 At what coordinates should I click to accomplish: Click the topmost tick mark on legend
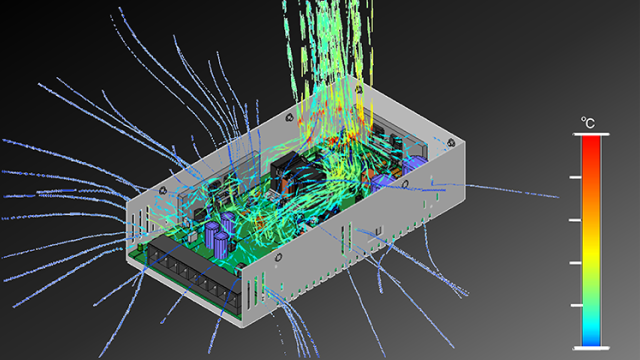tap(576, 178)
